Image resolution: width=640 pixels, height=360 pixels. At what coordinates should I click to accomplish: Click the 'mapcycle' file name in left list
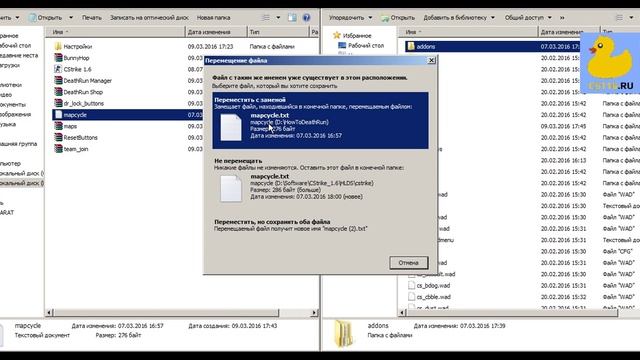75,115
